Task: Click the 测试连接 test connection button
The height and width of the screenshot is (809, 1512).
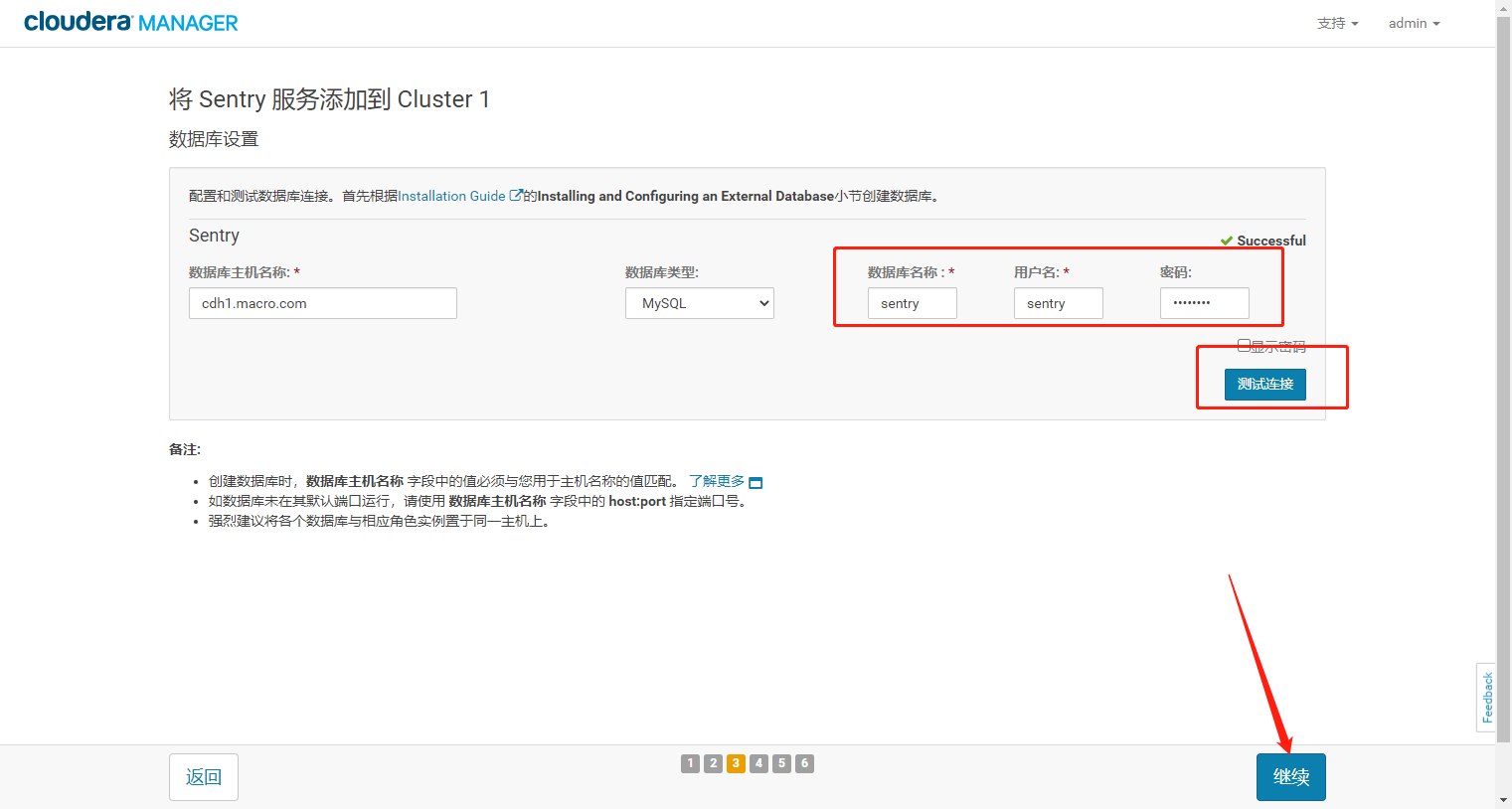Action: (1265, 385)
